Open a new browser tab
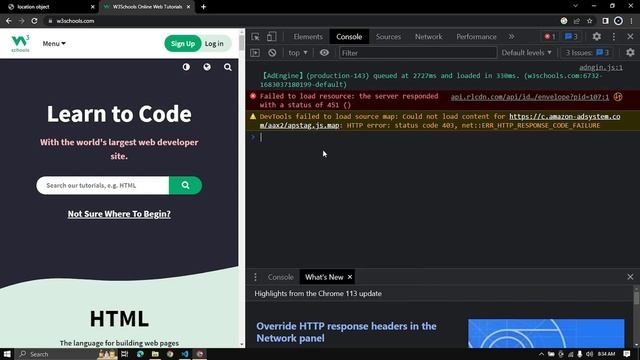Viewport: 640px width, 360px height. click(x=203, y=7)
